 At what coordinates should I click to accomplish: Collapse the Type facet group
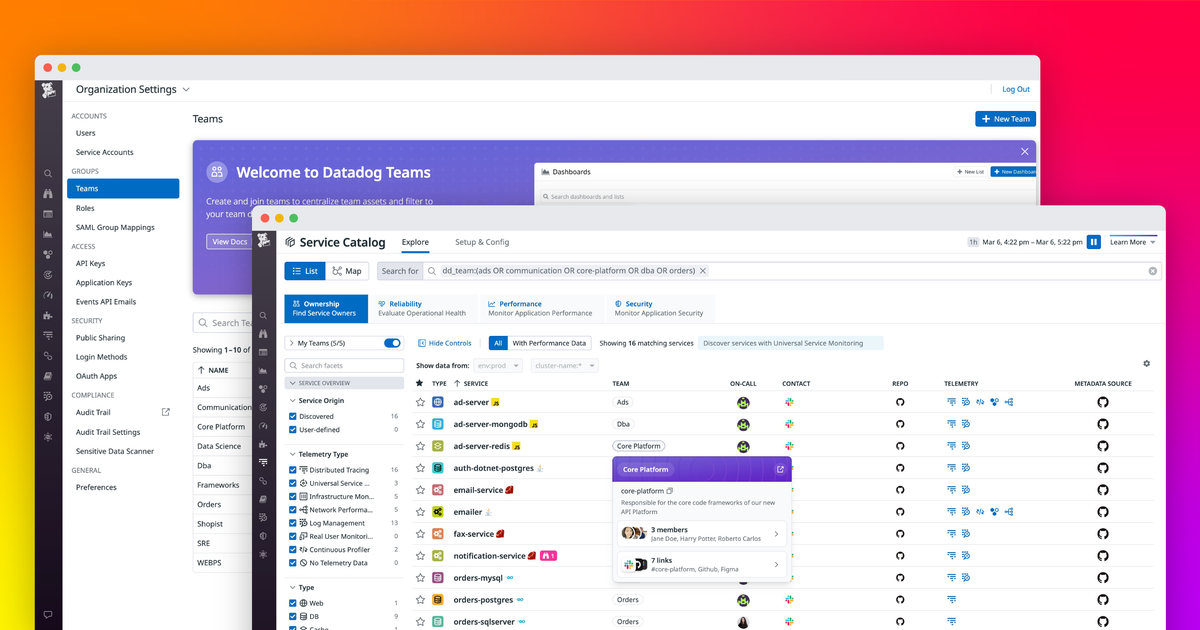click(292, 587)
